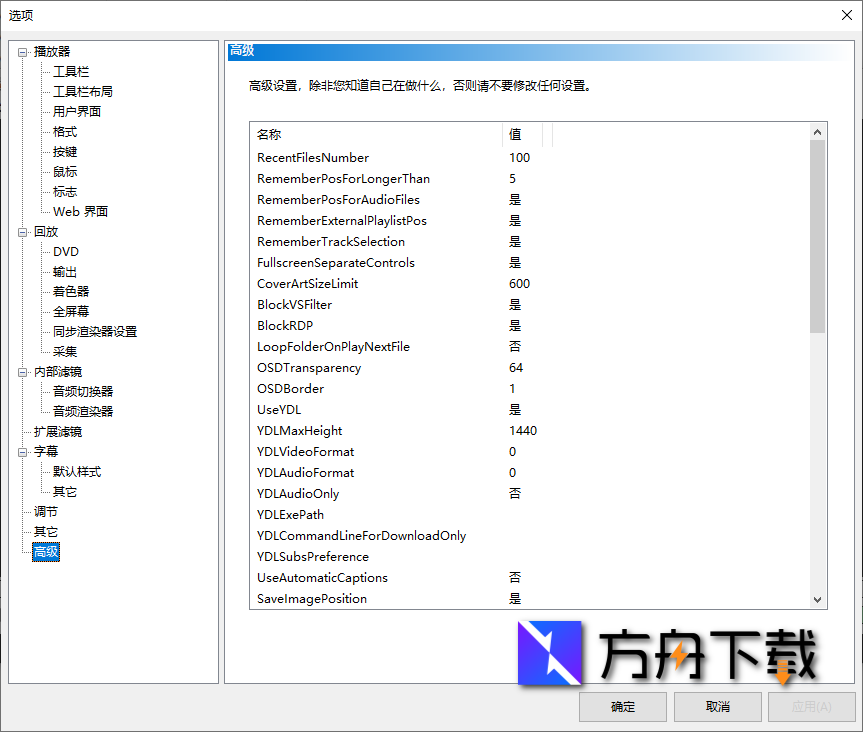Image resolution: width=863 pixels, height=732 pixels.
Task: Select the OSDTransparency setting row
Action: 309,368
